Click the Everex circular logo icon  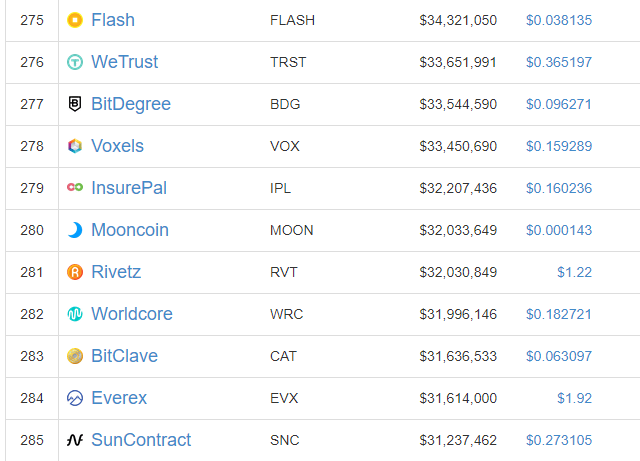[75, 398]
